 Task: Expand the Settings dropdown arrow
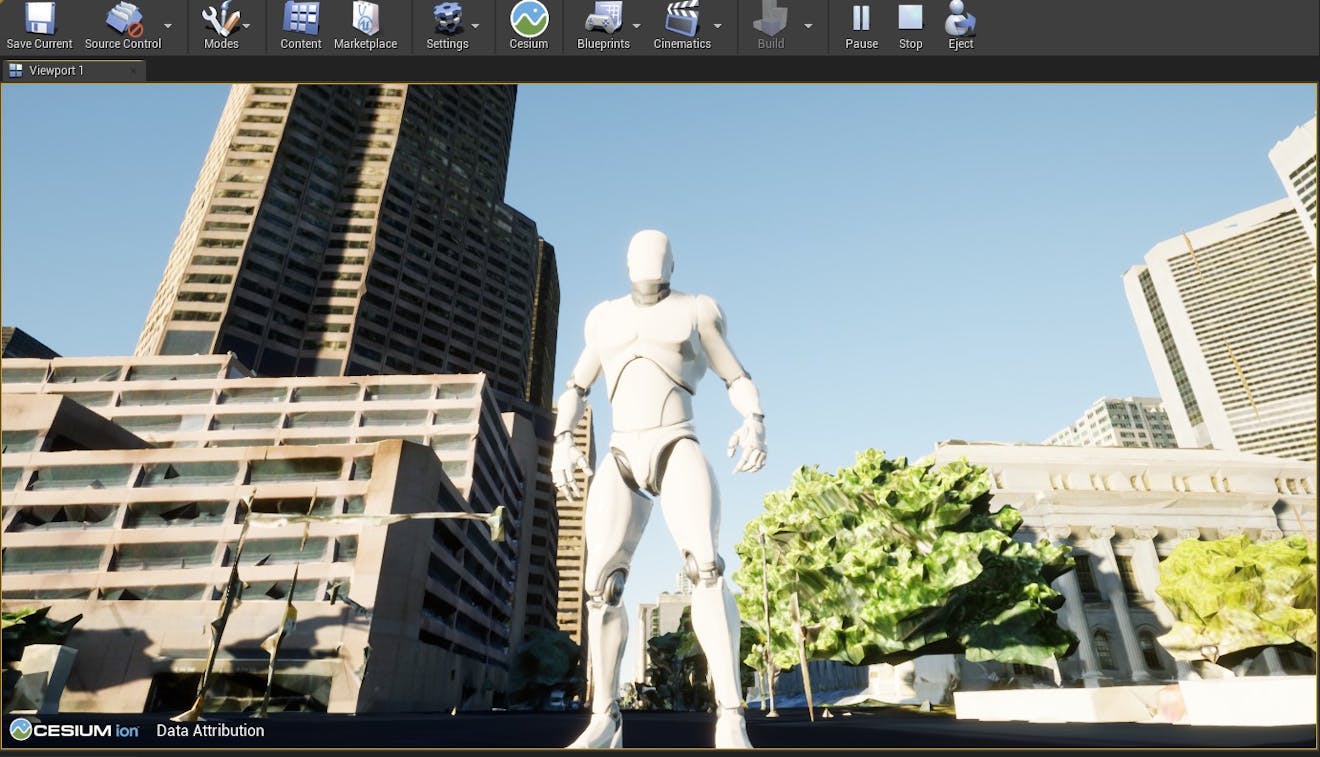(x=475, y=26)
